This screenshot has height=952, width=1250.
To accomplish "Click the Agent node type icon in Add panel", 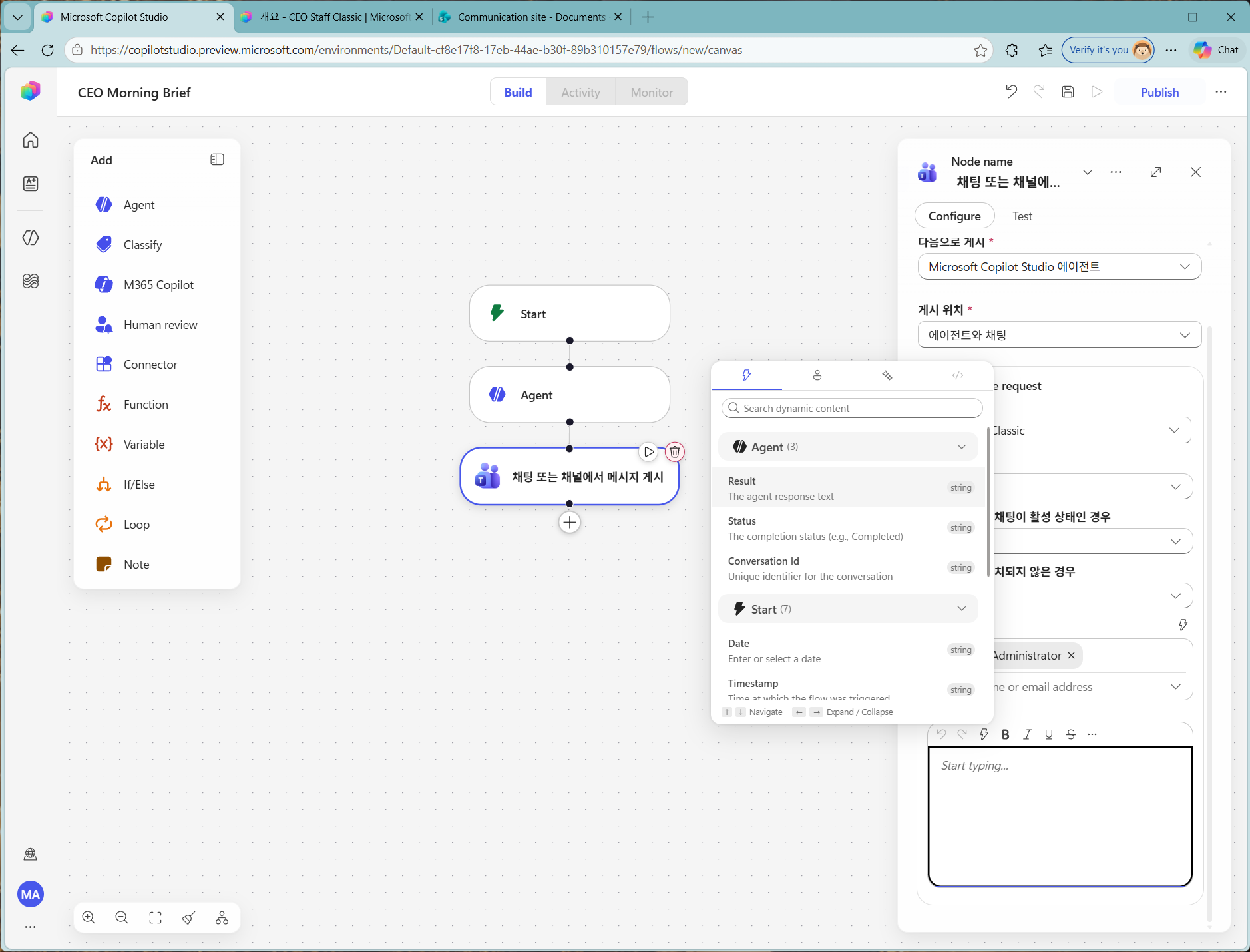I will pos(104,204).
